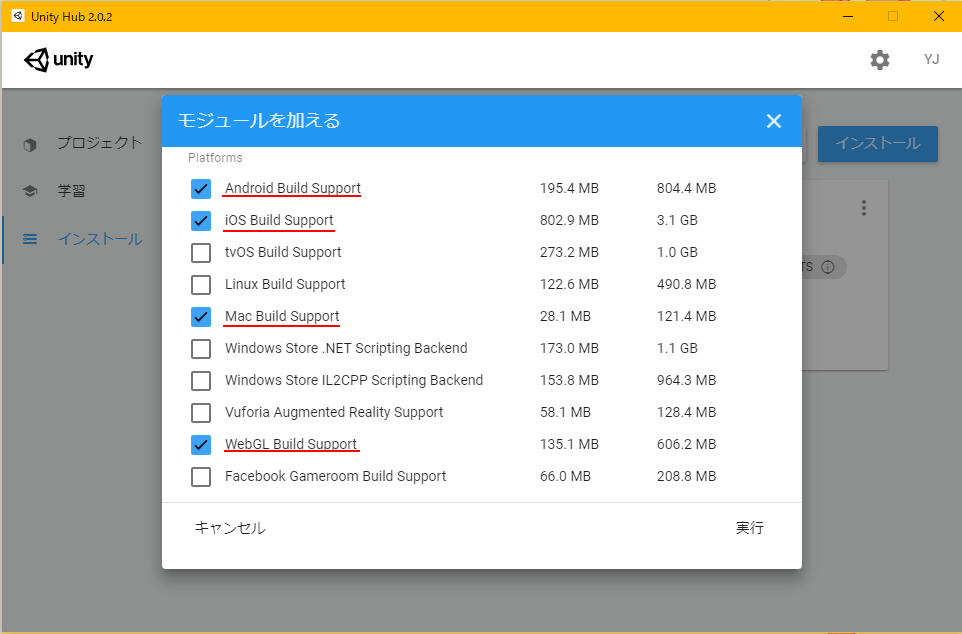Click Windows Store IL2CPP Scripting Backend label

(354, 380)
